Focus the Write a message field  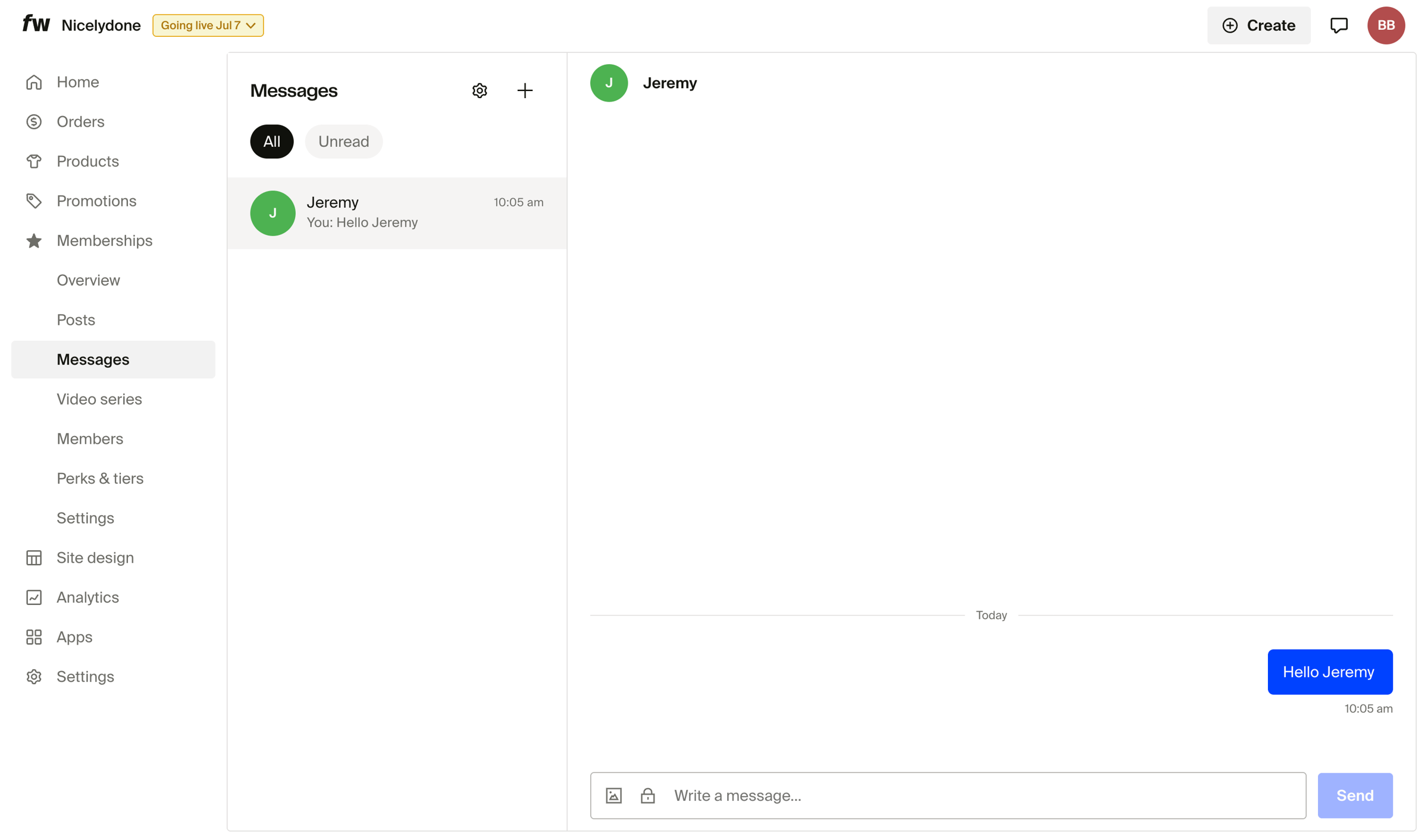coord(948,795)
